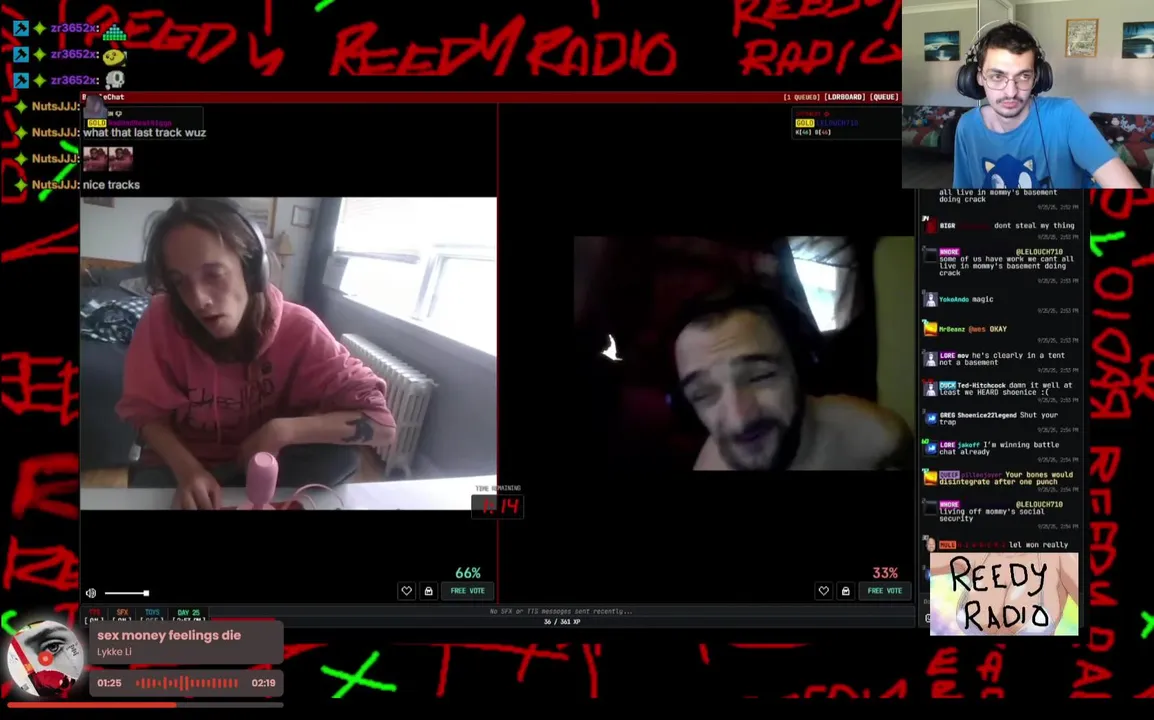Click the 66% vote percentage
Viewport: 1154px width, 720px height.
click(x=468, y=573)
